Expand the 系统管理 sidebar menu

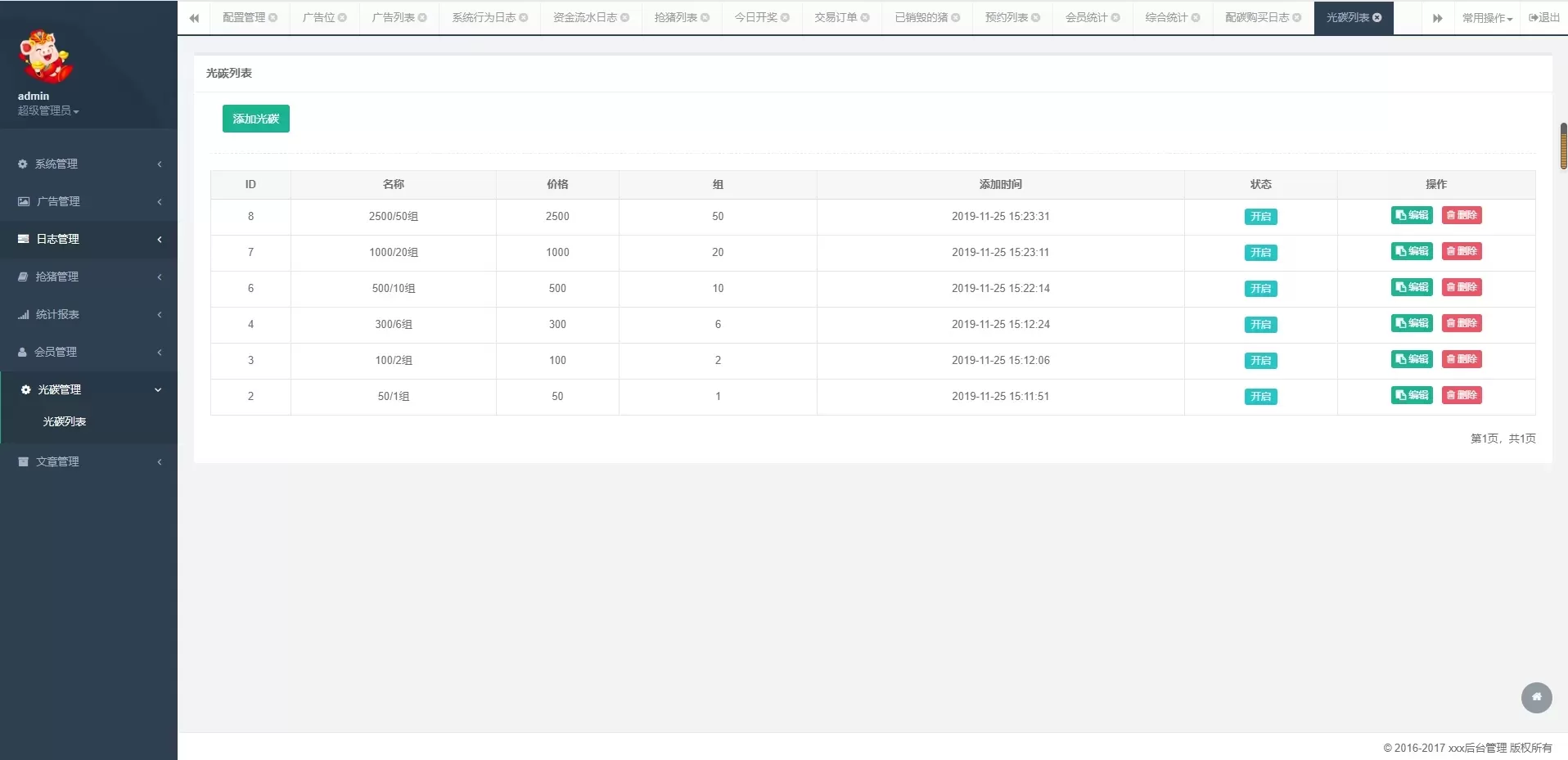(x=88, y=164)
